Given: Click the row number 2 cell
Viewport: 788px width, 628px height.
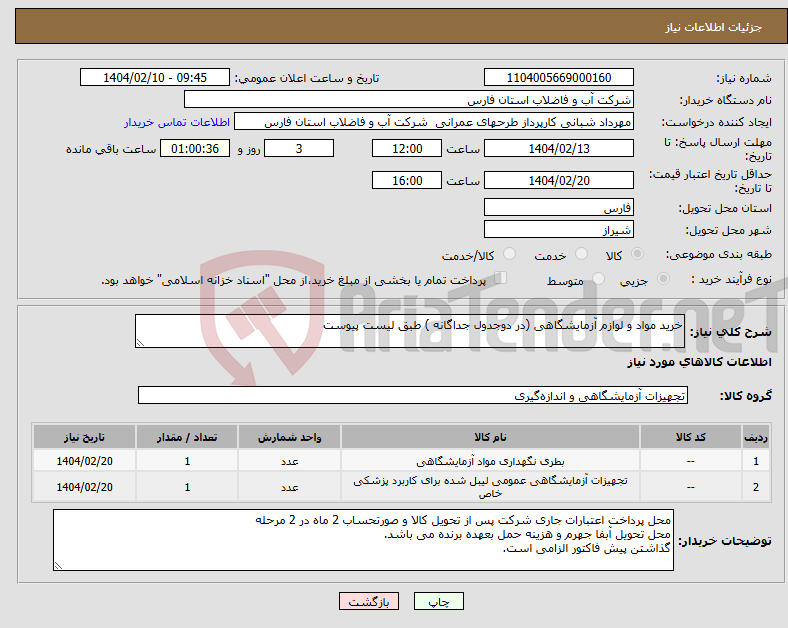Looking at the screenshot, I should point(755,487).
